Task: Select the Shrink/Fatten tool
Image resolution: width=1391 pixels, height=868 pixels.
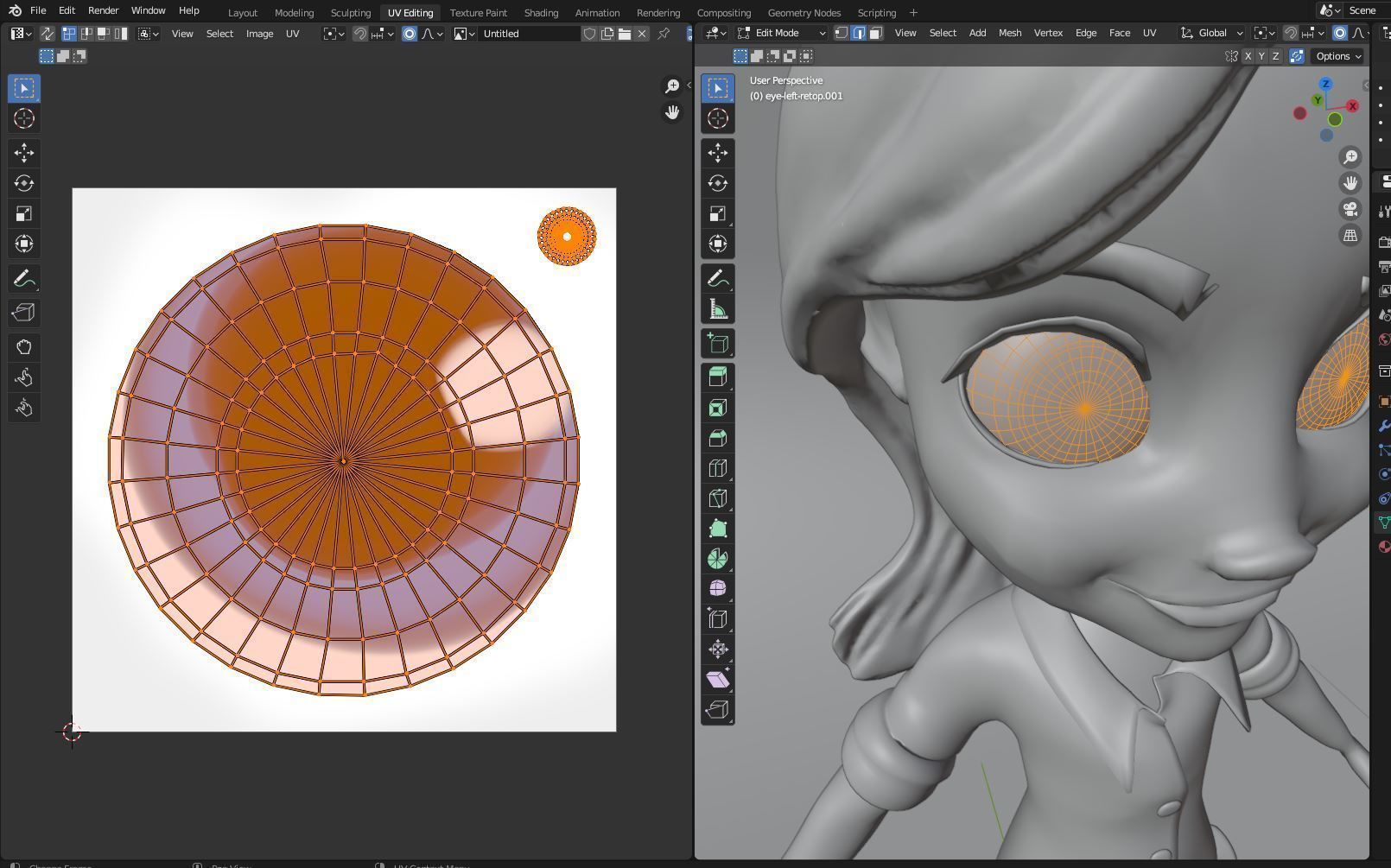Action: (717, 649)
